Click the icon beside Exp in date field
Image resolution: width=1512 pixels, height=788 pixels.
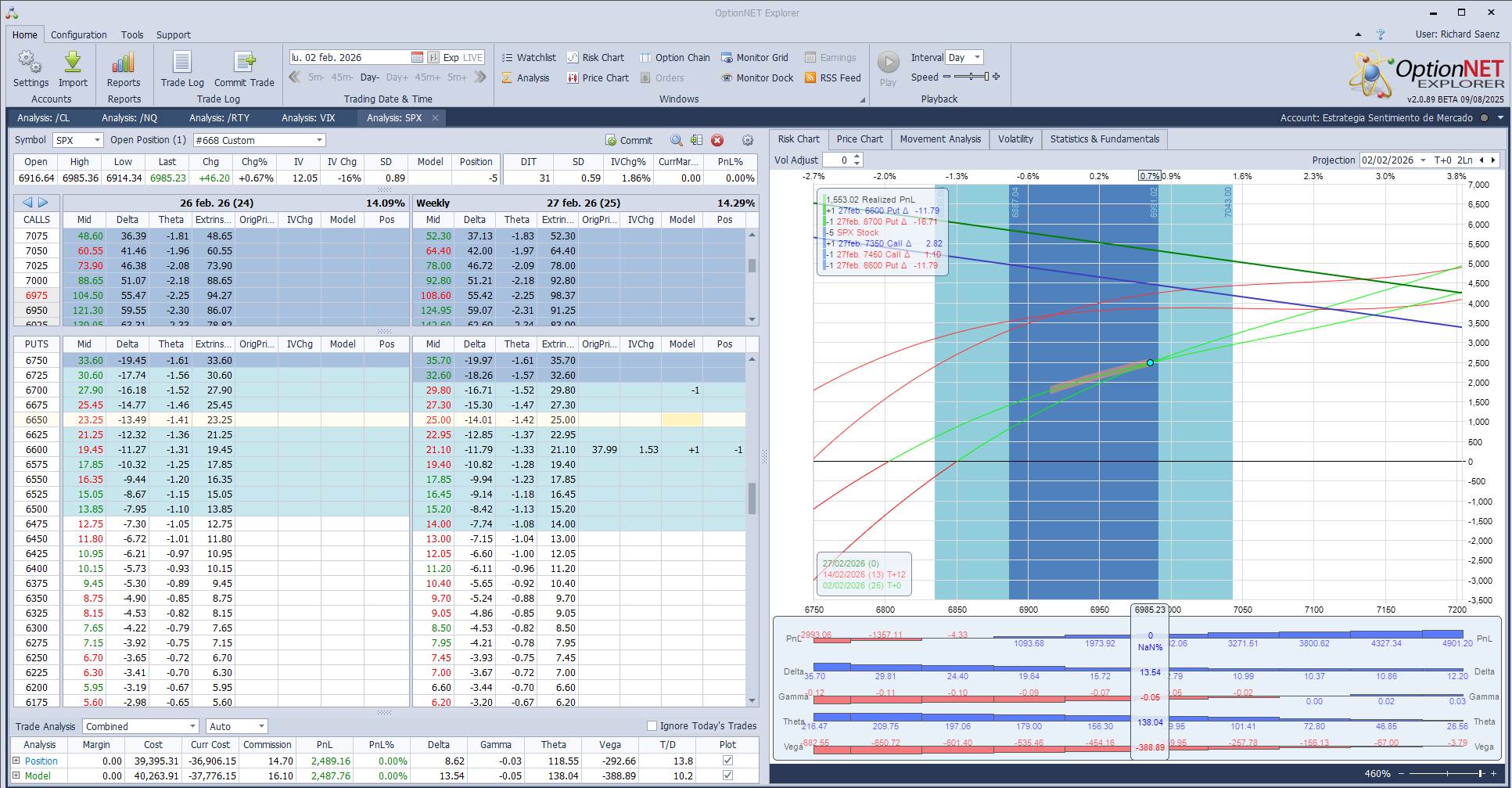click(433, 57)
